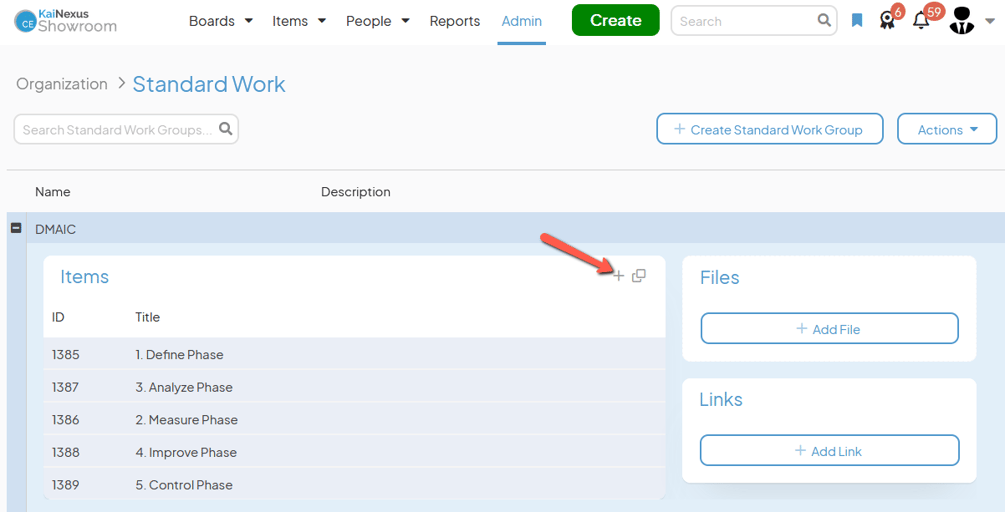Open the badges ribbon icon with 6

888,21
